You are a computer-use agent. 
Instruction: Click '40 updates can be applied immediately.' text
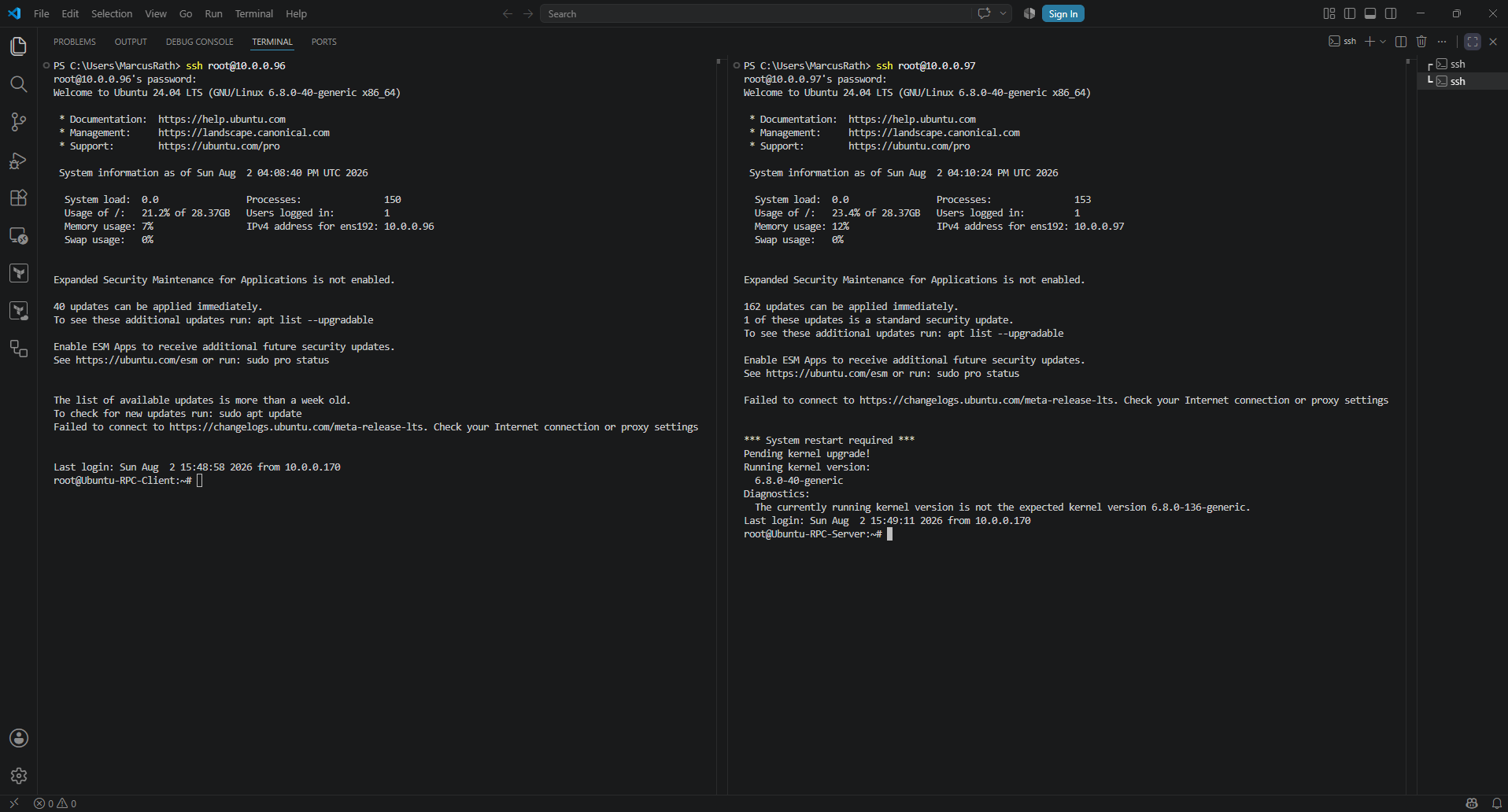point(157,306)
